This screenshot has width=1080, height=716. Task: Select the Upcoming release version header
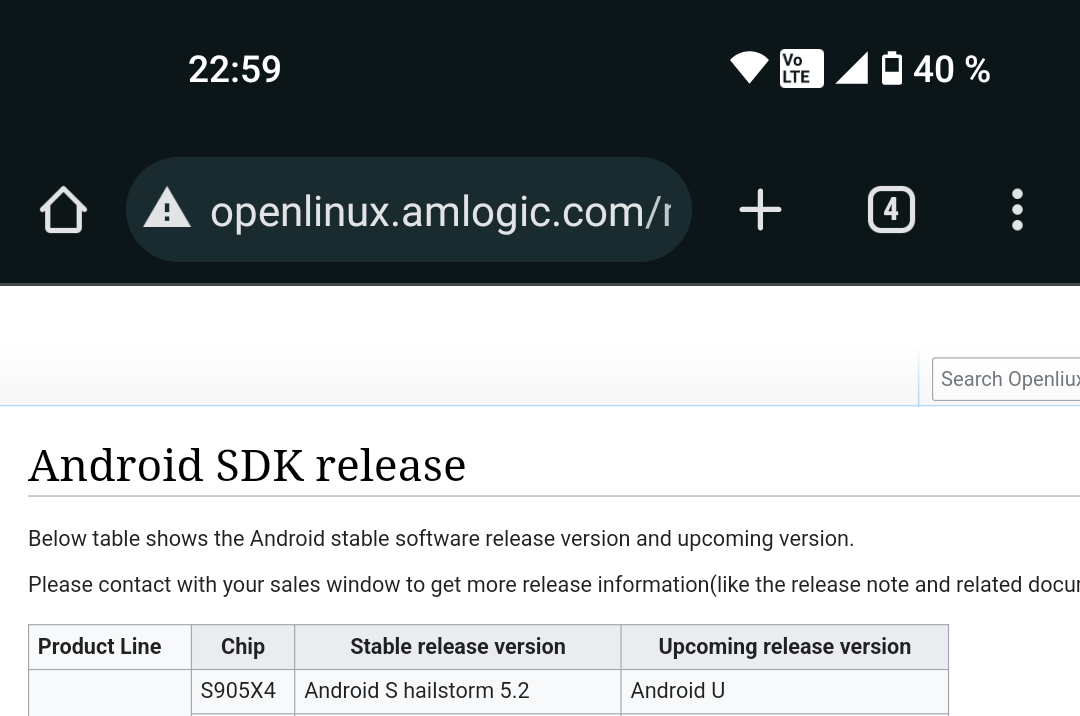(785, 647)
